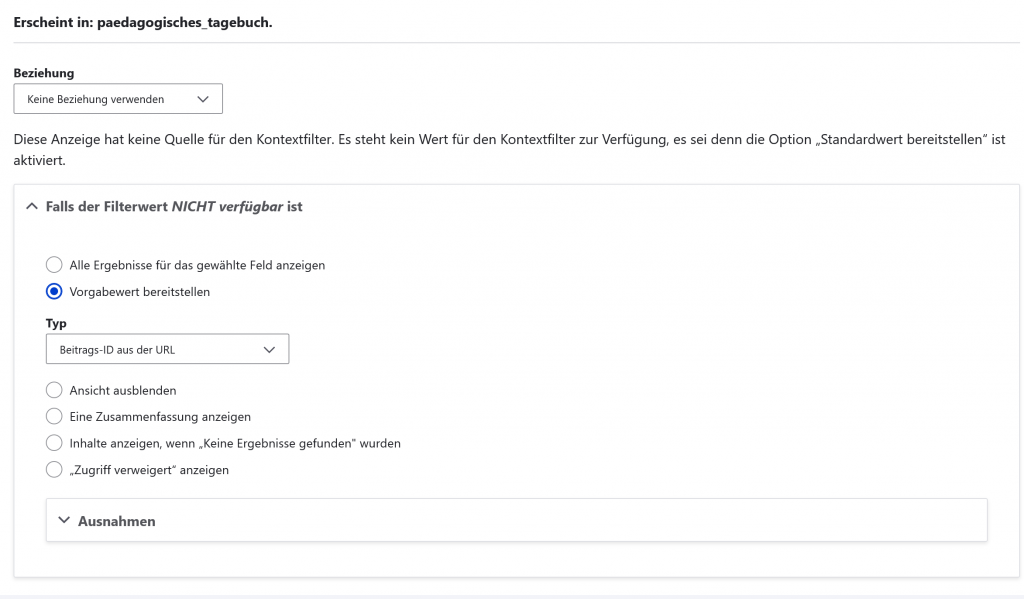
Task: Click the 'Ansicht ausblenden' label text
Action: pos(123,390)
